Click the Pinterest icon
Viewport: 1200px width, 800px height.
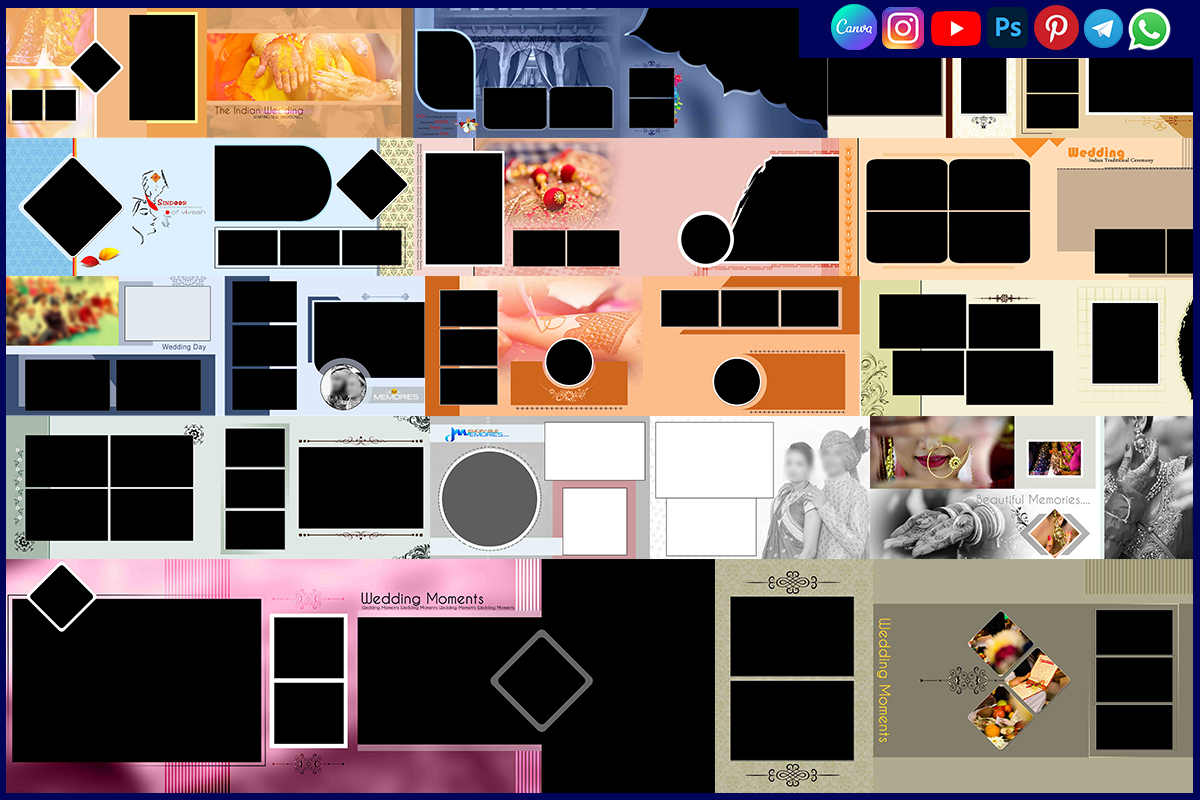(x=1056, y=28)
